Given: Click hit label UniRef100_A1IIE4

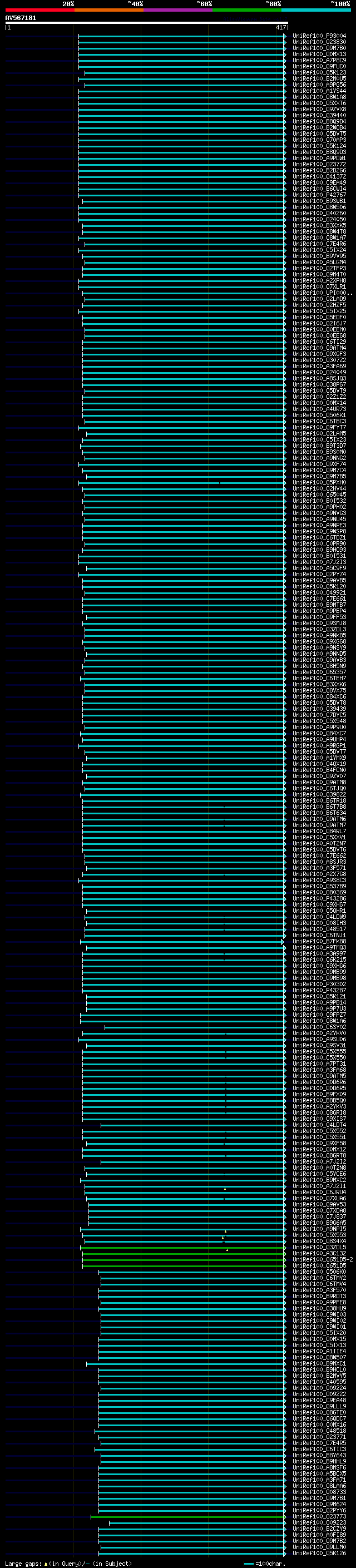Looking at the screenshot, I should [319, 1351].
